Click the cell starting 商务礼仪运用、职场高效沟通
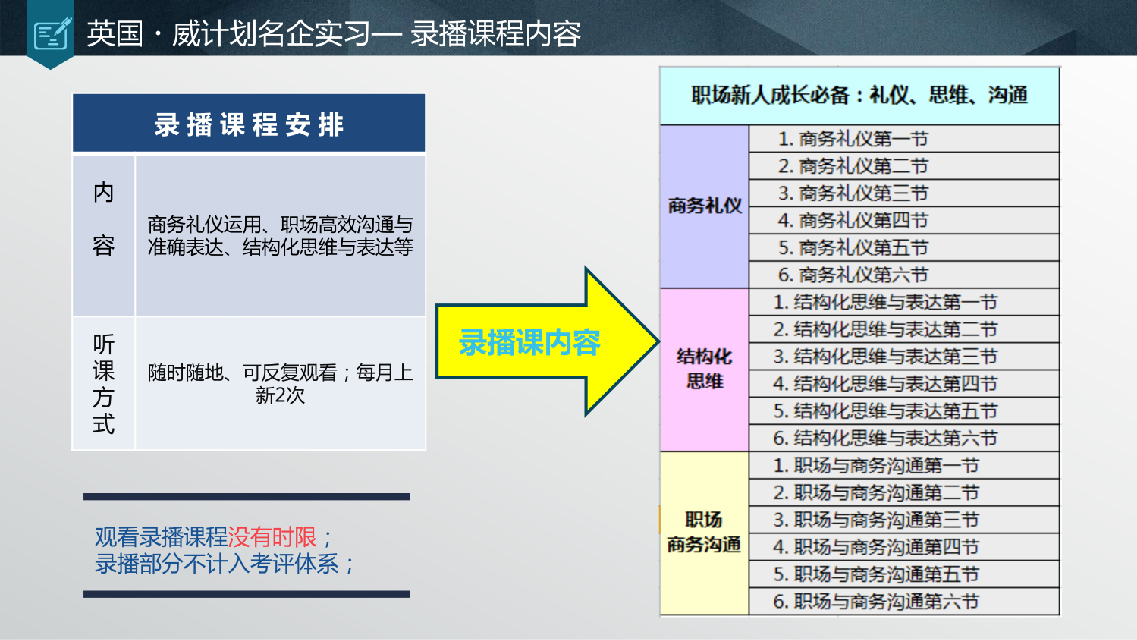The width and height of the screenshot is (1137, 640). [281, 236]
